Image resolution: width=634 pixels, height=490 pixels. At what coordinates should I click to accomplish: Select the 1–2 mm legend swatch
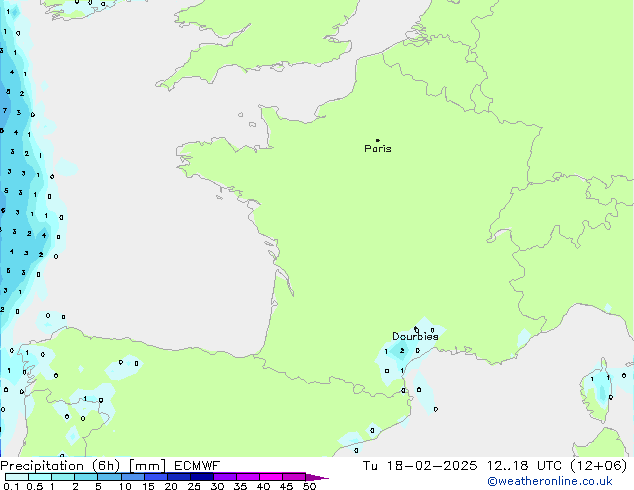pos(63,477)
